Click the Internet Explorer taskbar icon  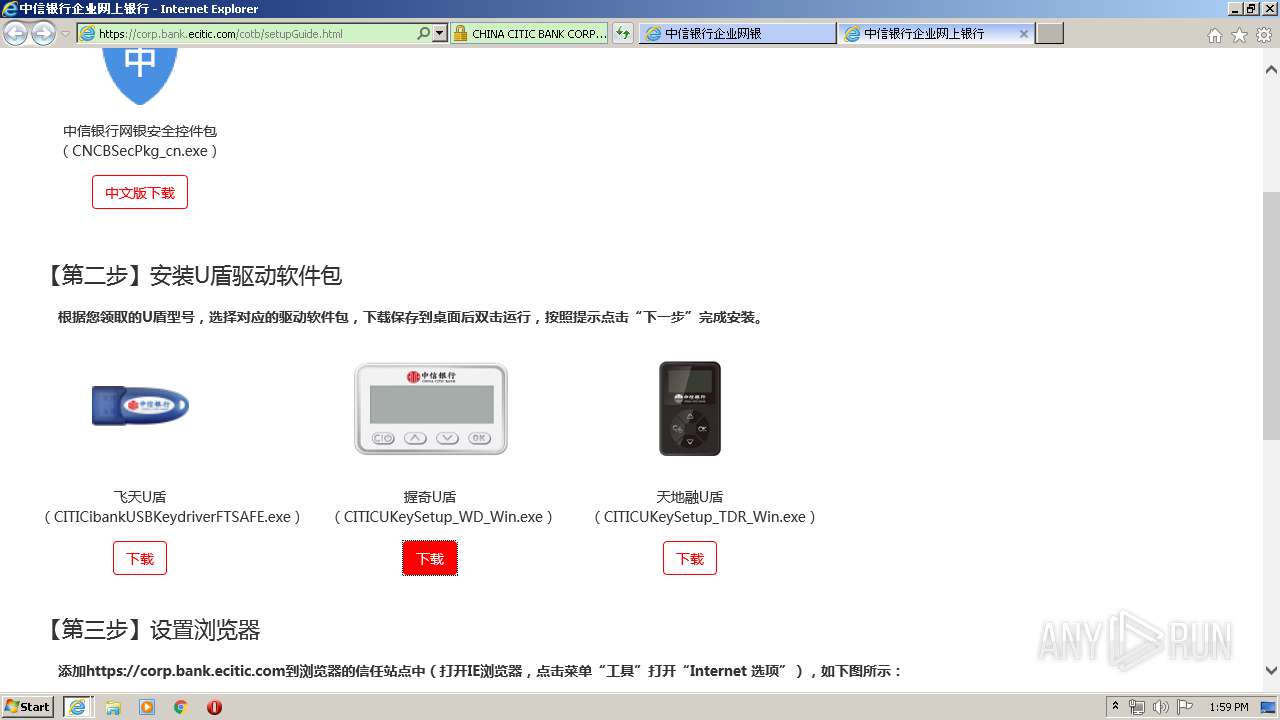click(x=77, y=707)
